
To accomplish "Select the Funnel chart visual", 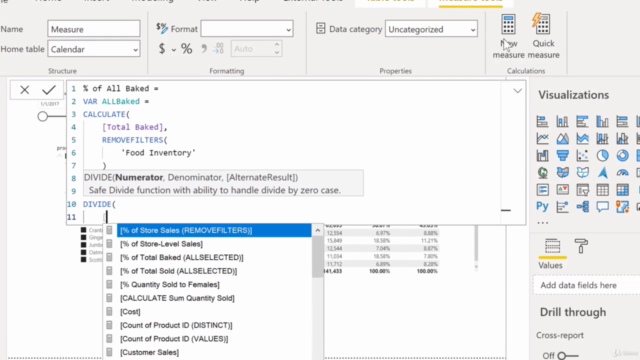I will point(562,156).
